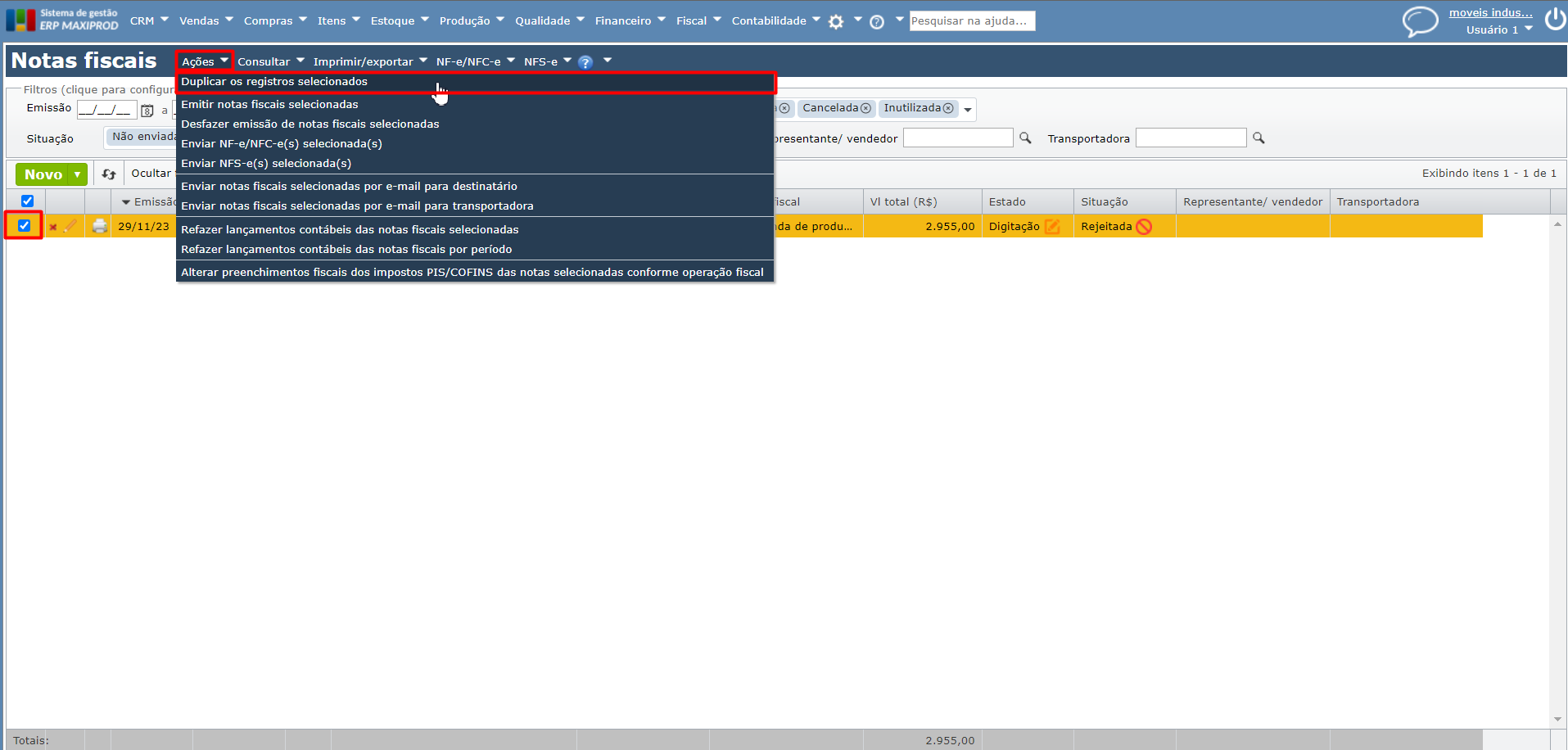Open the Compras menu
The image size is (1568, 750).
pos(275,20)
